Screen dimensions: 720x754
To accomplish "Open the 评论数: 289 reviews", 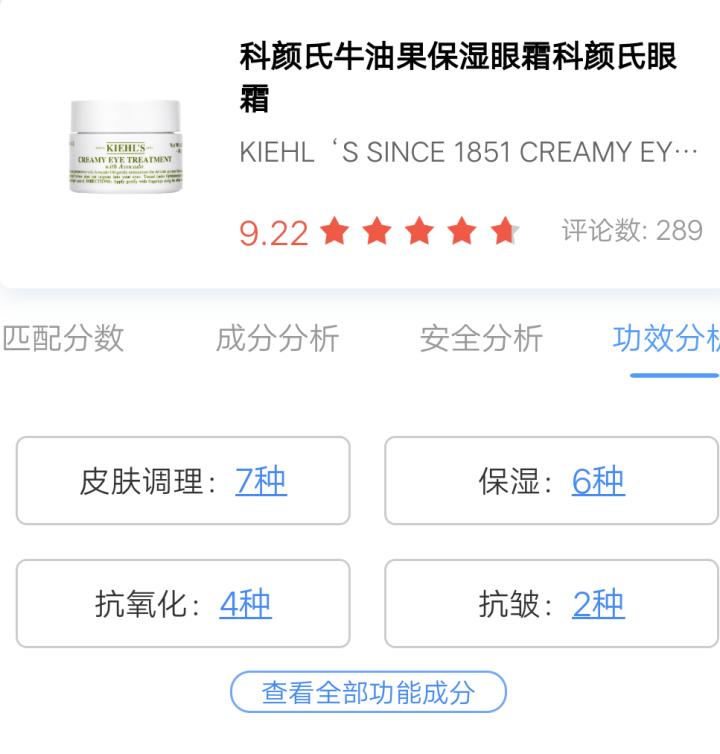I will coord(632,230).
